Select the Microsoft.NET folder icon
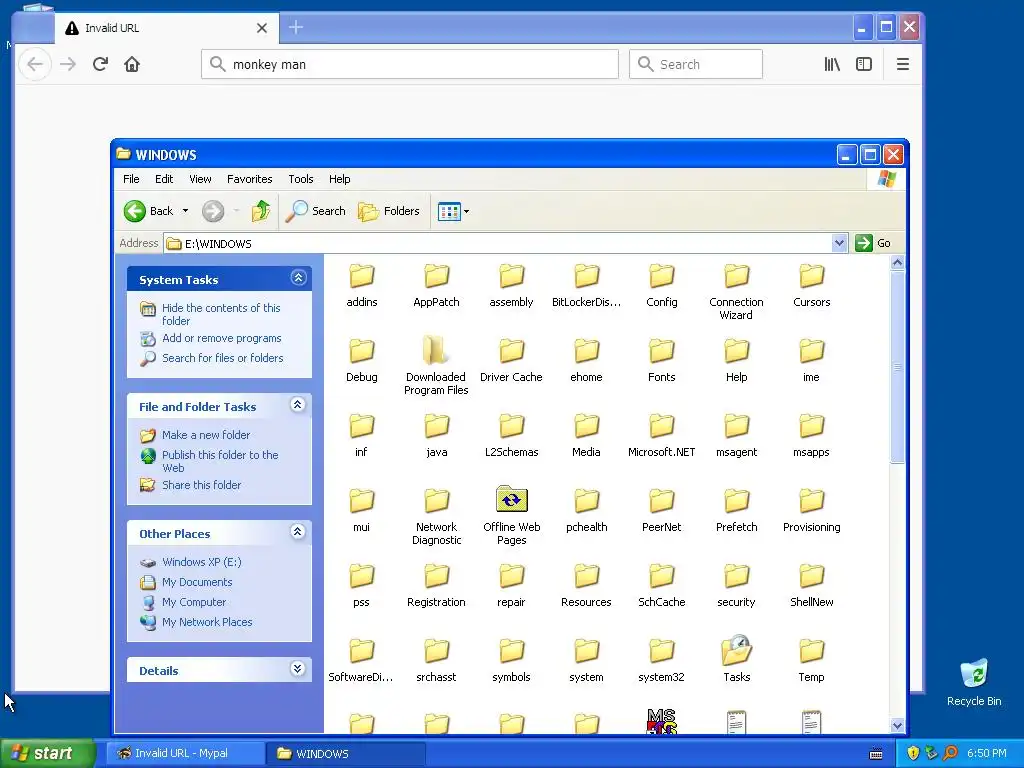This screenshot has height=768, width=1024. click(x=662, y=426)
